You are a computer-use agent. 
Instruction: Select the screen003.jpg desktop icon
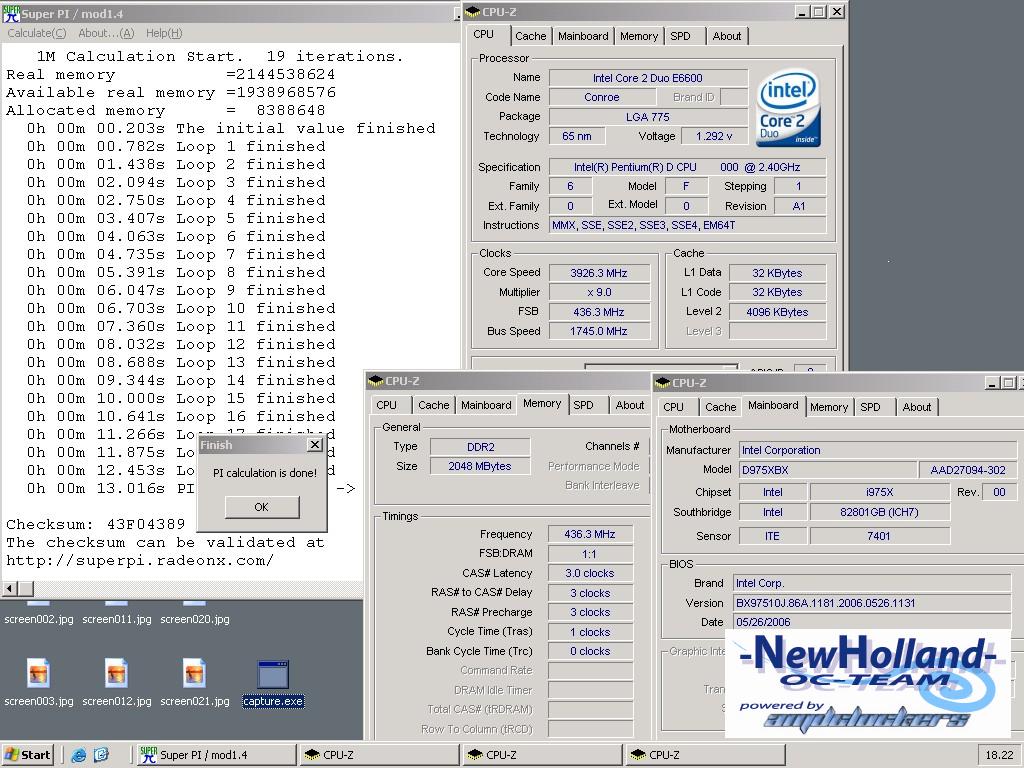click(39, 682)
